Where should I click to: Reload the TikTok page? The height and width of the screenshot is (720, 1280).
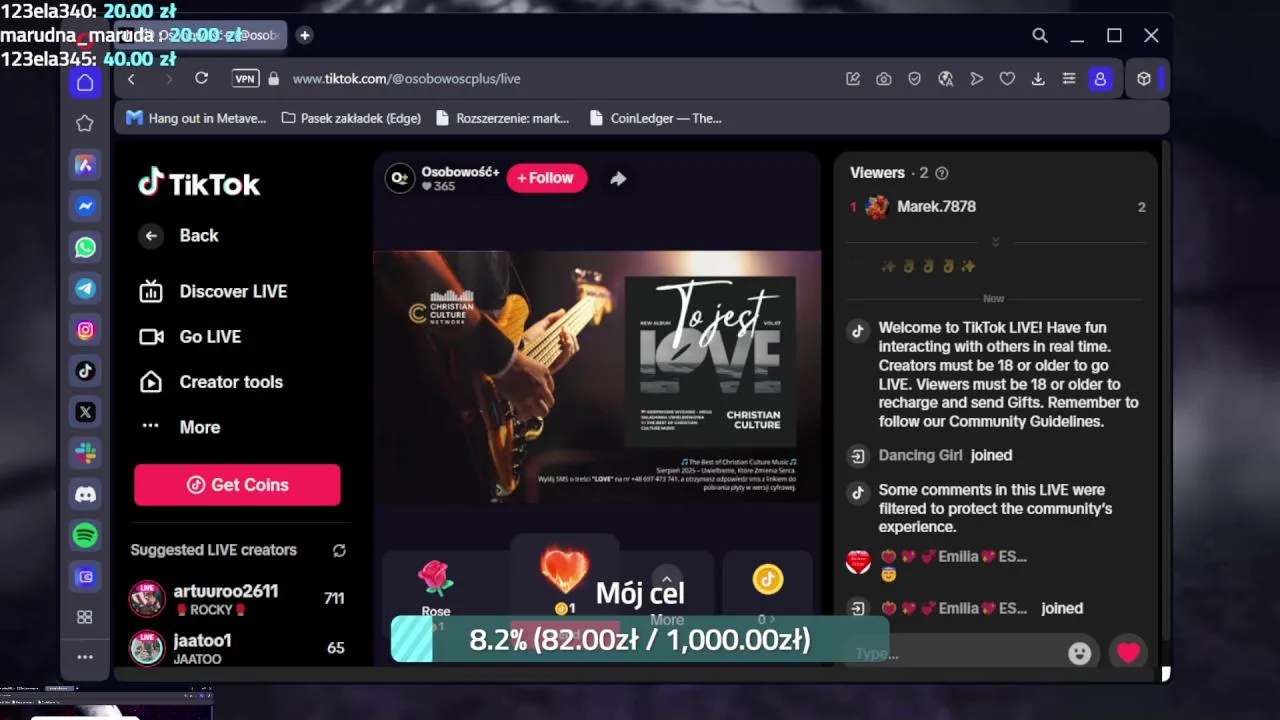pyautogui.click(x=201, y=78)
